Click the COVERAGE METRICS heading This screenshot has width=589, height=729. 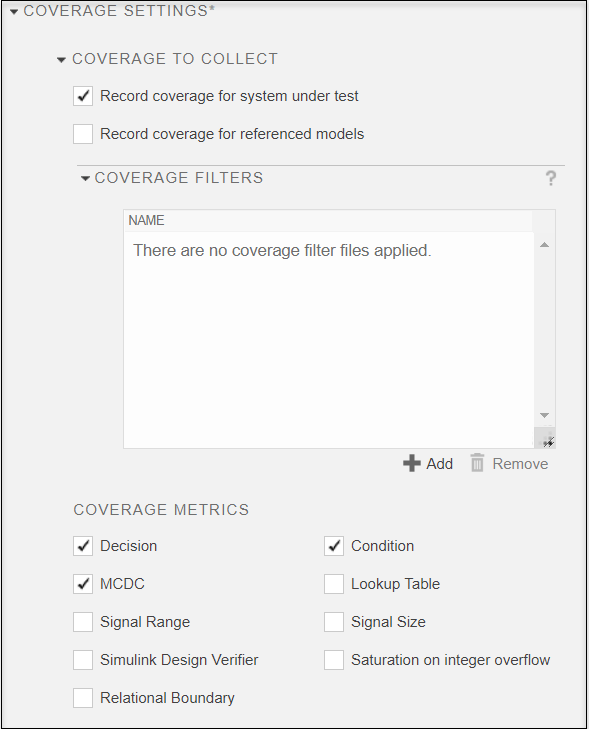pyautogui.click(x=161, y=510)
